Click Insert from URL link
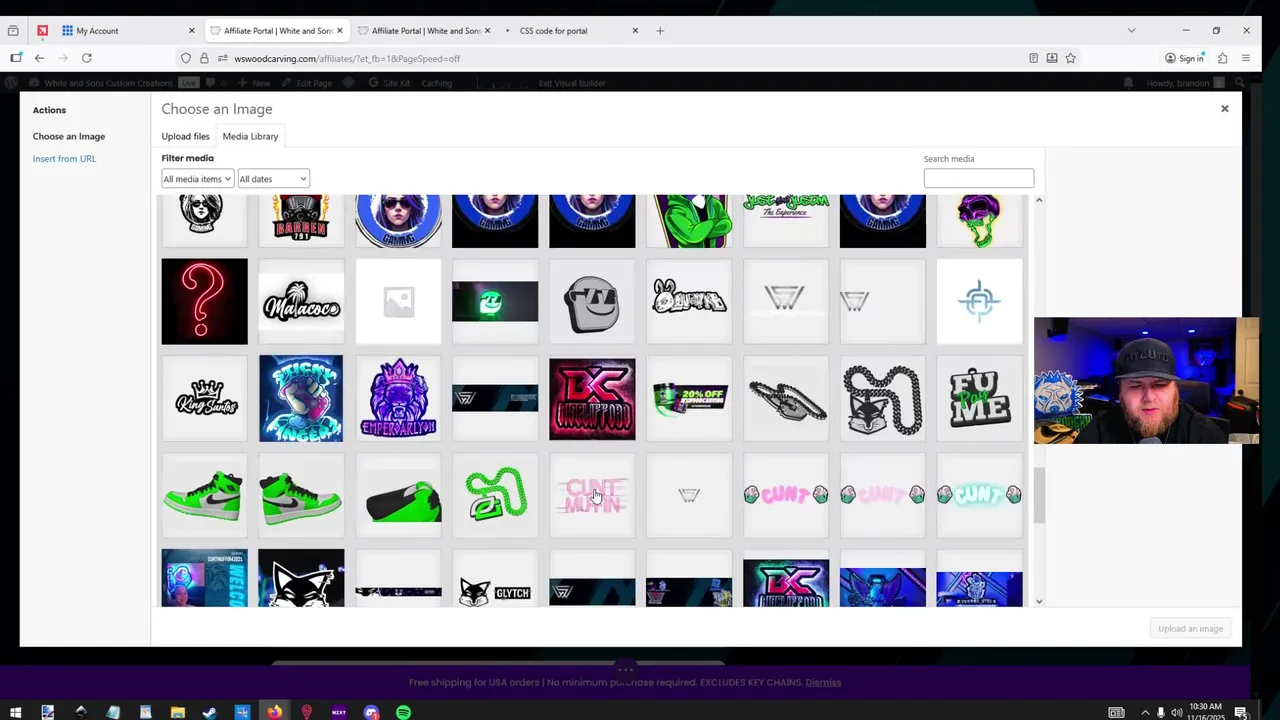 coord(64,159)
